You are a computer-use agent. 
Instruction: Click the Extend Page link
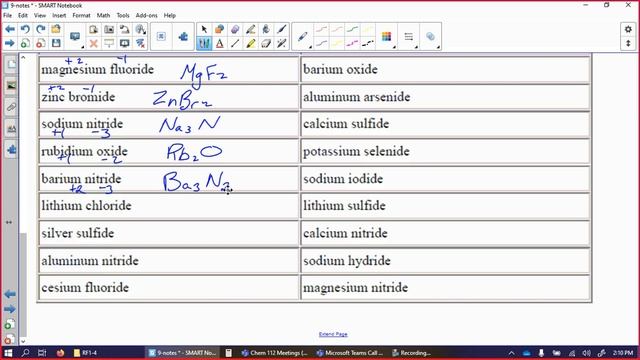333,334
